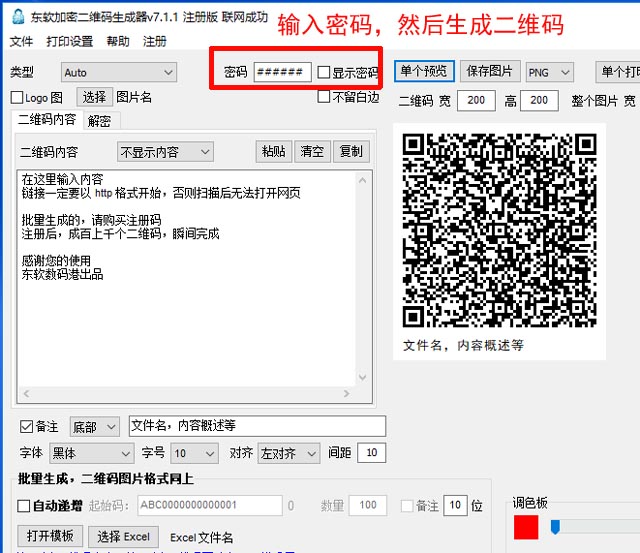Screen dimensions: 640x553
Task: Click the horizontal scroll right arrow
Action: 347,393
